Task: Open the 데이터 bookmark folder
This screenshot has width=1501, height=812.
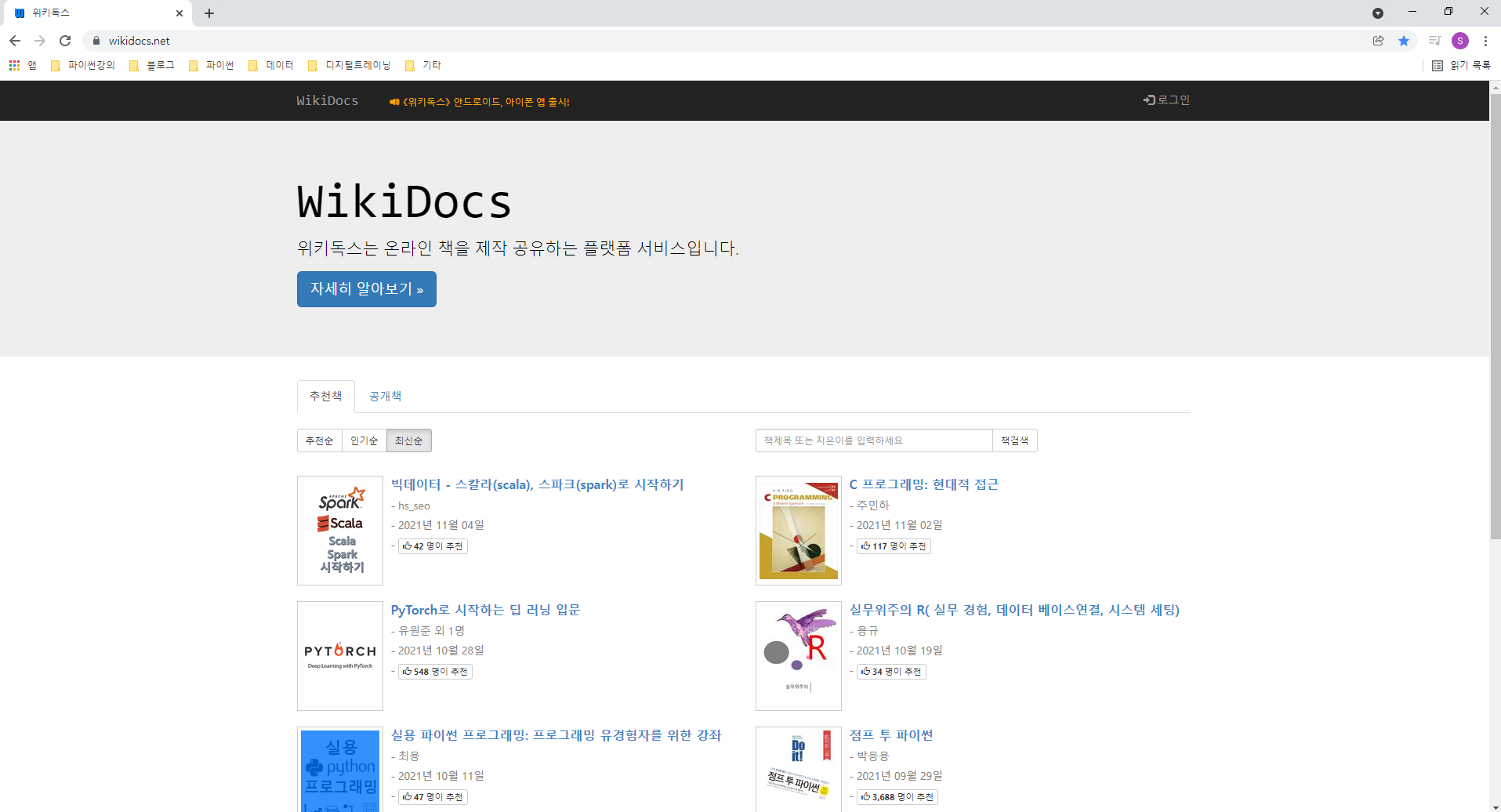Action: (271, 65)
